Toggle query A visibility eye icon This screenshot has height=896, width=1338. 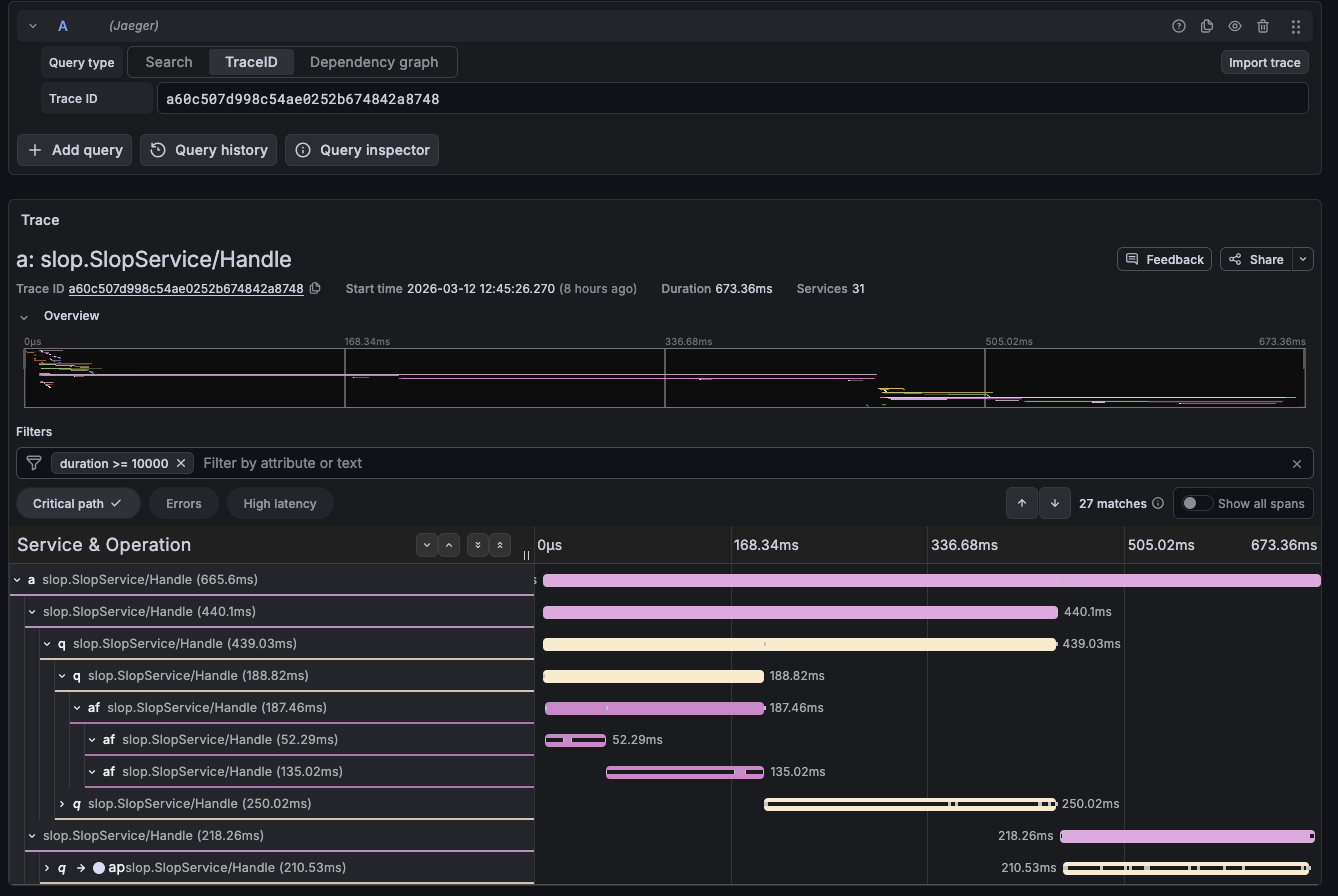click(1235, 26)
